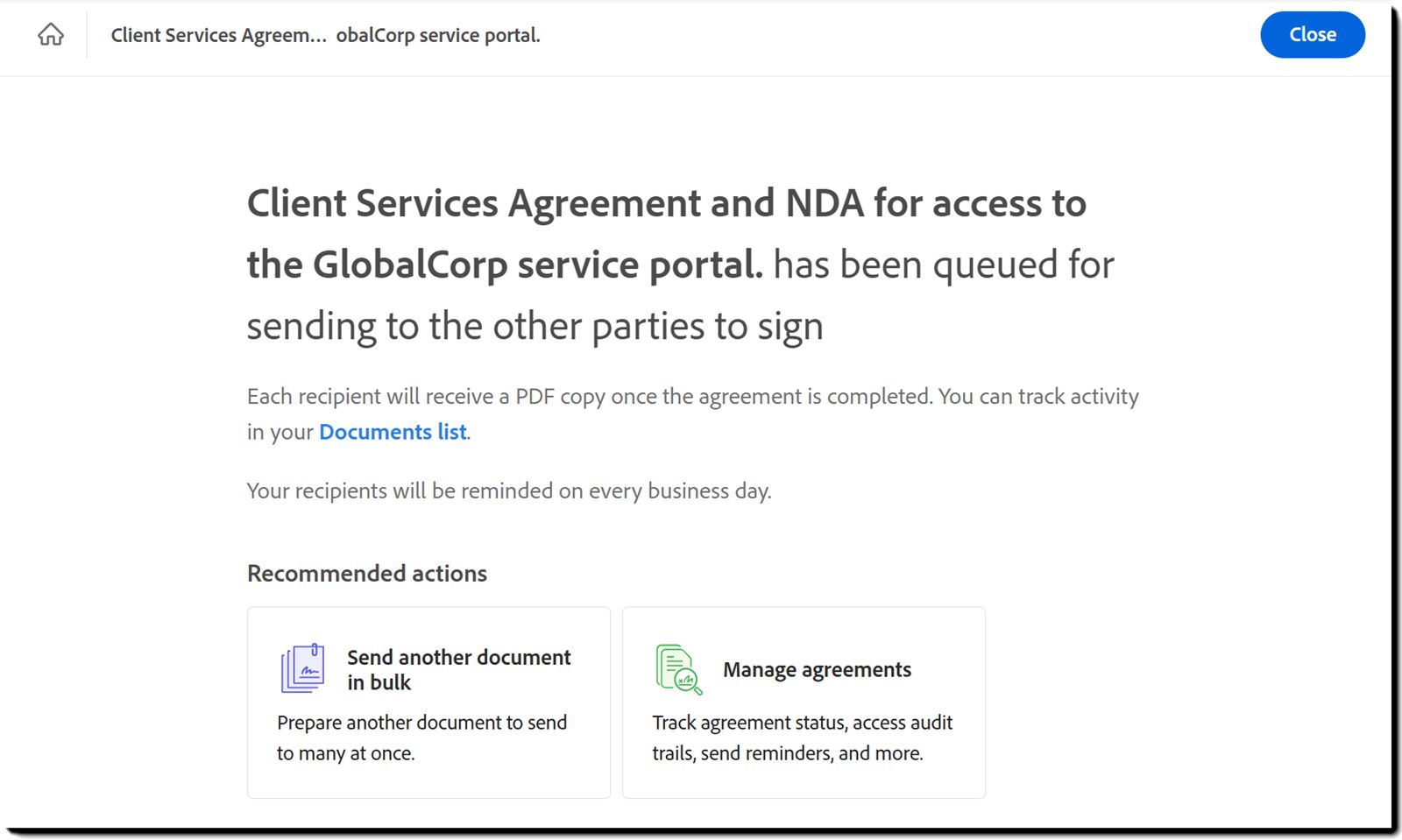
Task: Select the "Send another document in bulk" title
Action: pyautogui.click(x=458, y=669)
